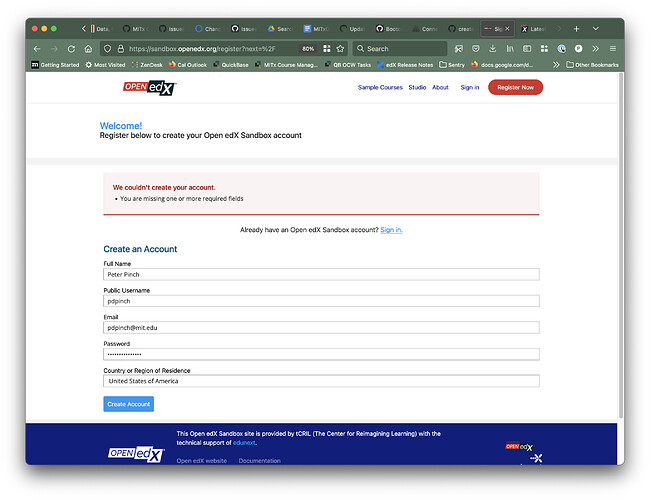Image resolution: width=651 pixels, height=500 pixels.
Task: Click the blue clock extension icon
Action: (561, 49)
